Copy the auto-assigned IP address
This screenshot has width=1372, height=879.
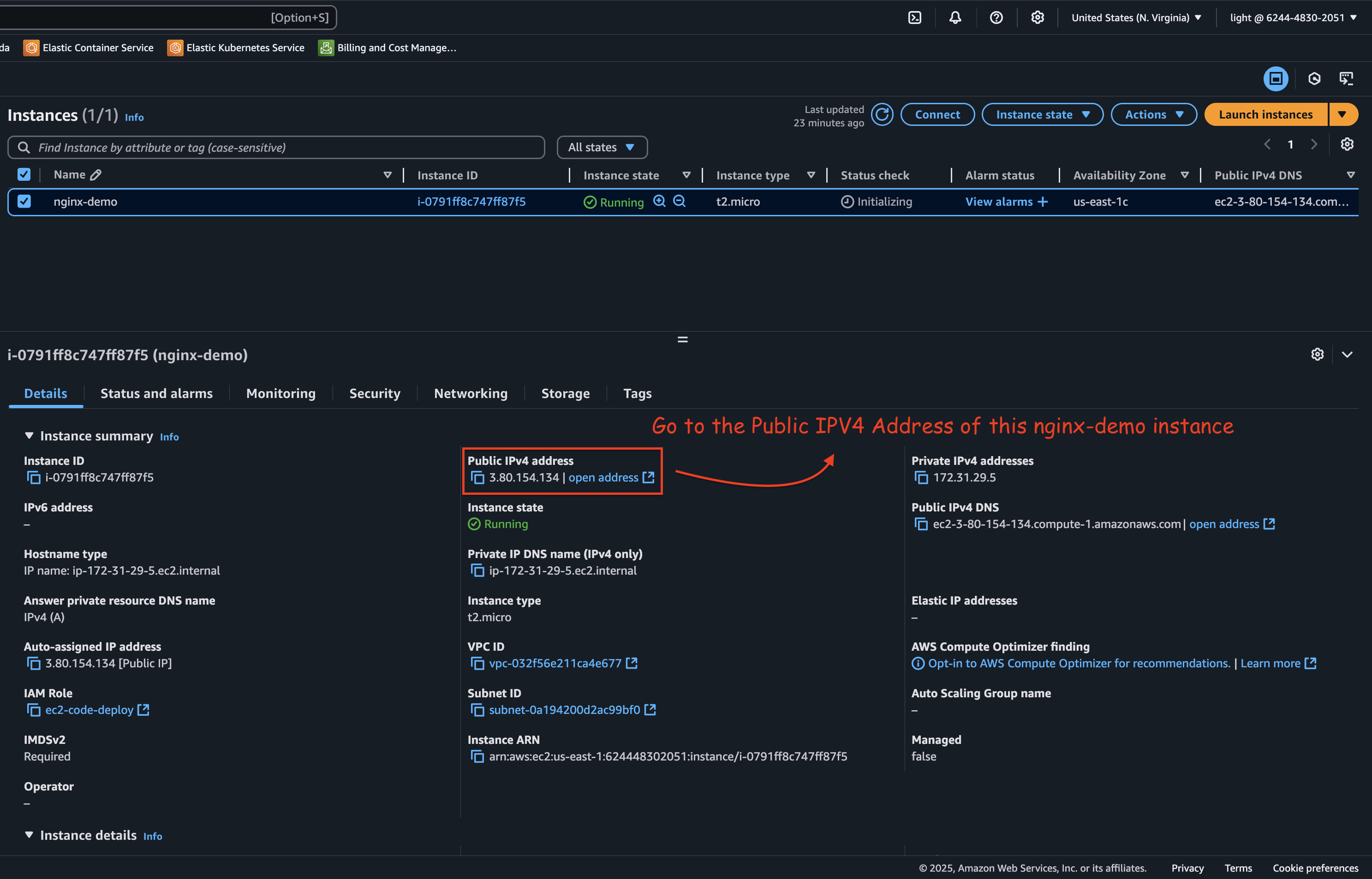(x=34, y=663)
